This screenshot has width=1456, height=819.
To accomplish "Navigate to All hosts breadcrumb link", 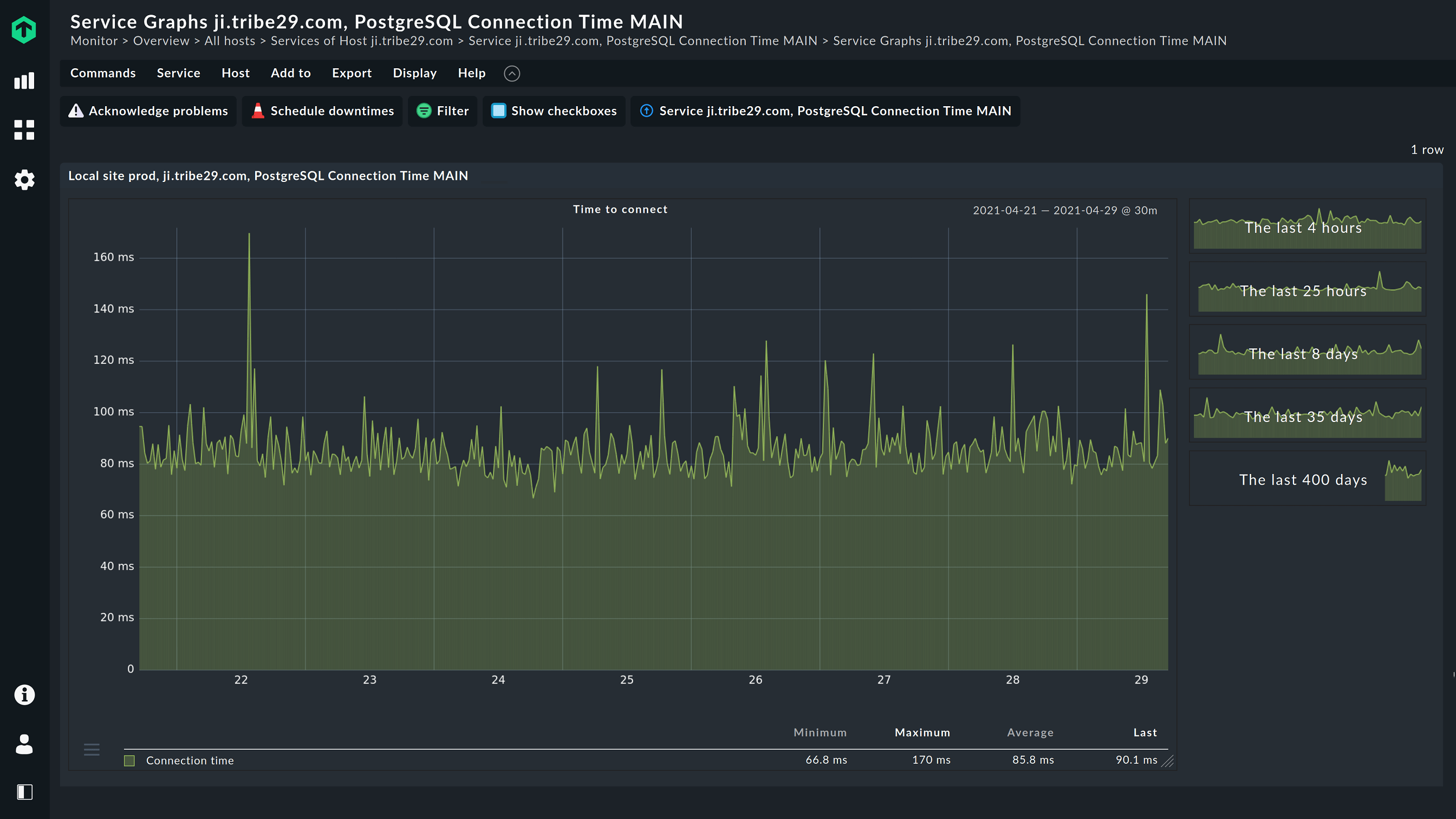I will pos(229,40).
